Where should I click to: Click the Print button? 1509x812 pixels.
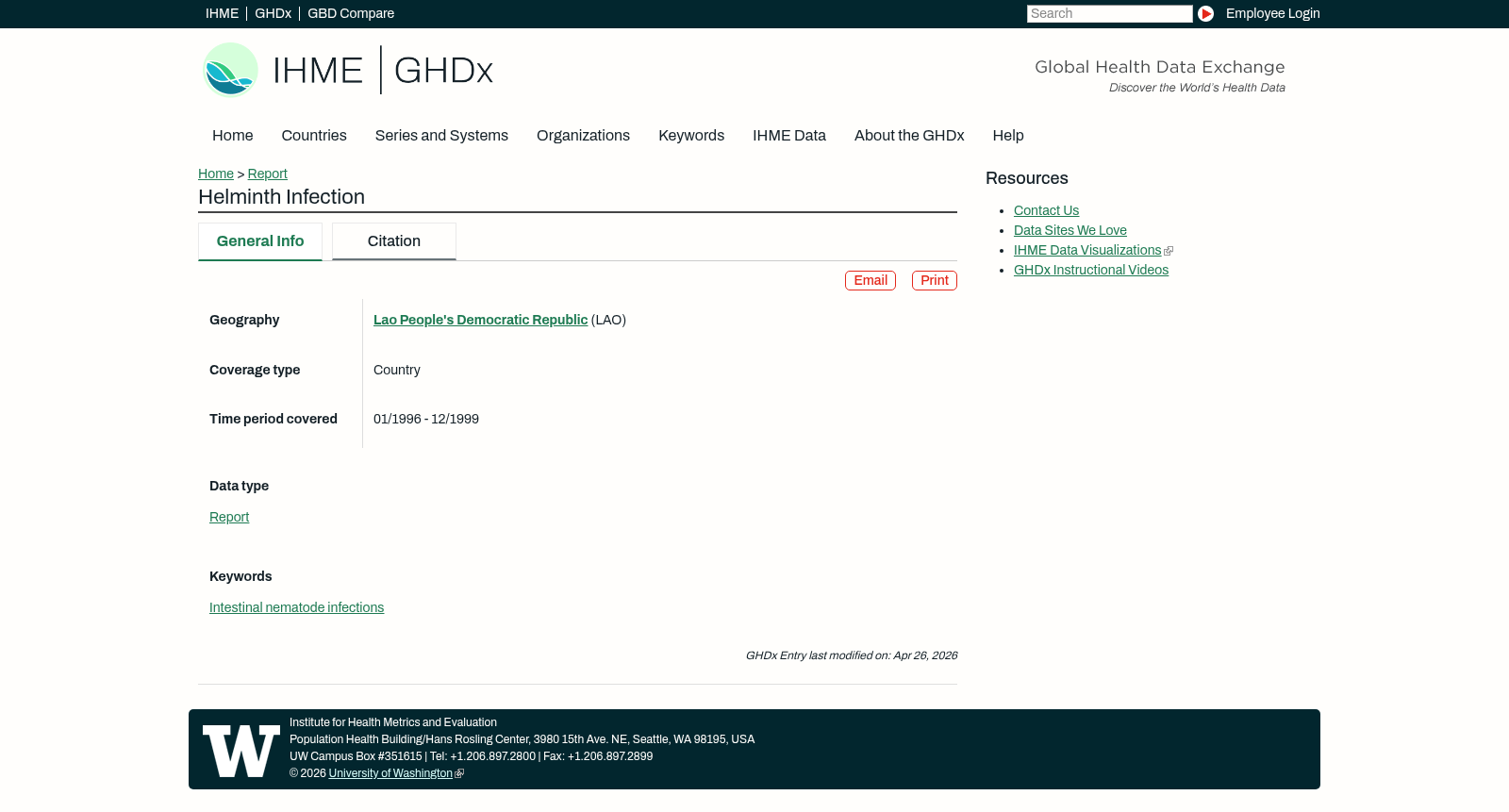point(935,281)
